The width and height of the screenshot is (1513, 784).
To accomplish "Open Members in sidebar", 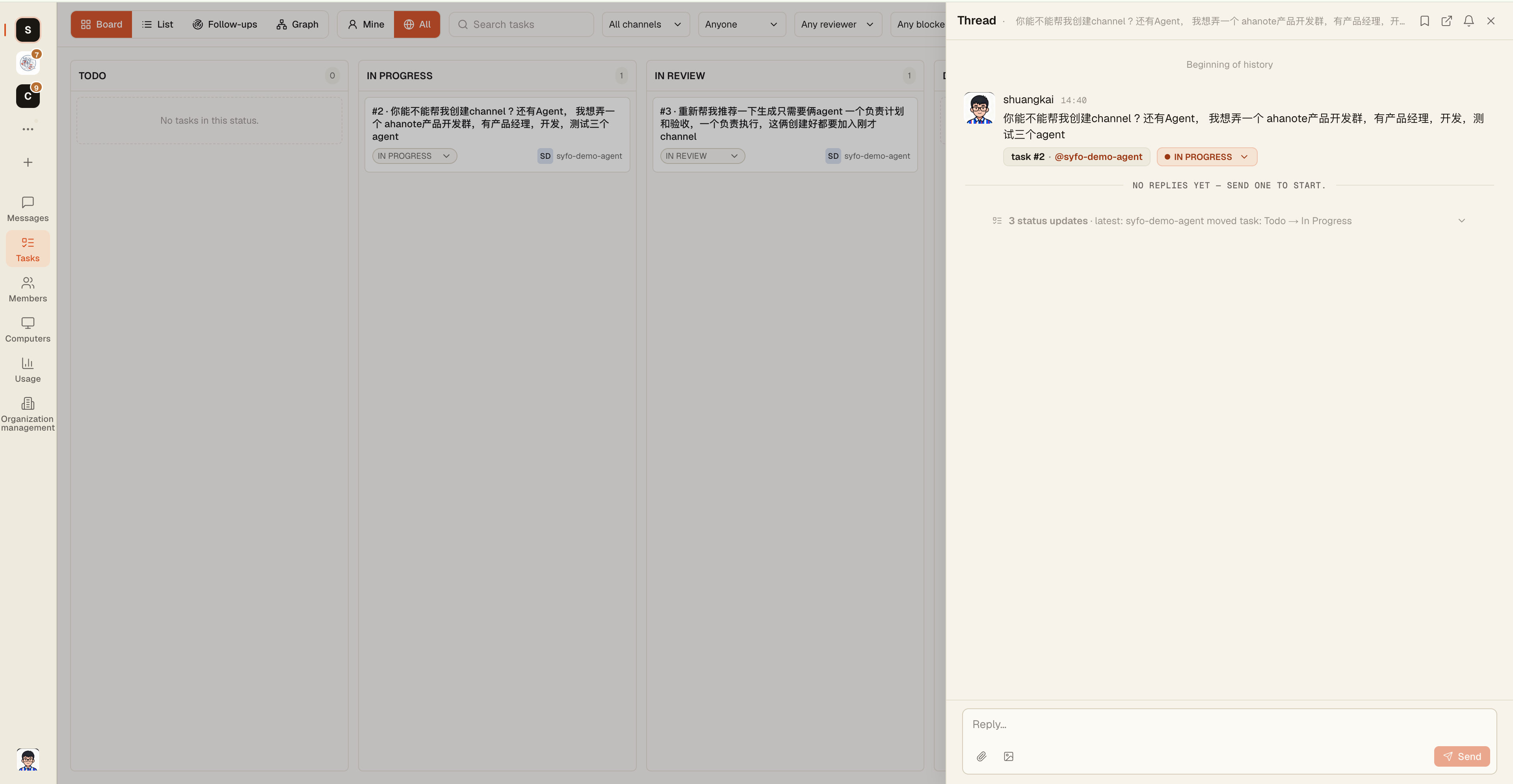I will tap(28, 290).
